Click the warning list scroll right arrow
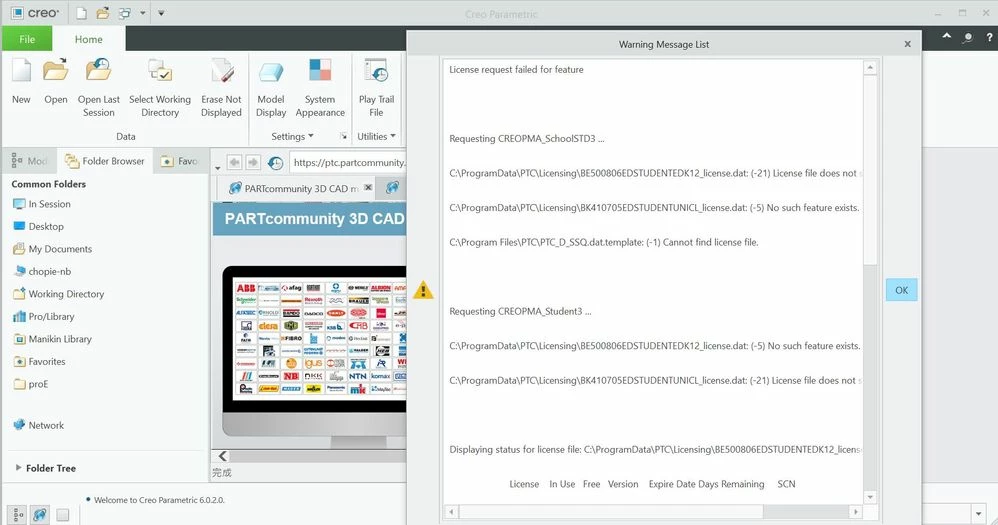The width and height of the screenshot is (998, 525). pyautogui.click(x=855, y=512)
